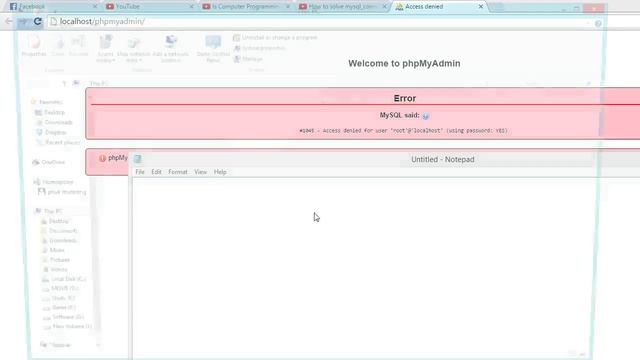Close the Access denied tab
Viewport: 640px width, 360px height.
(x=481, y=7)
